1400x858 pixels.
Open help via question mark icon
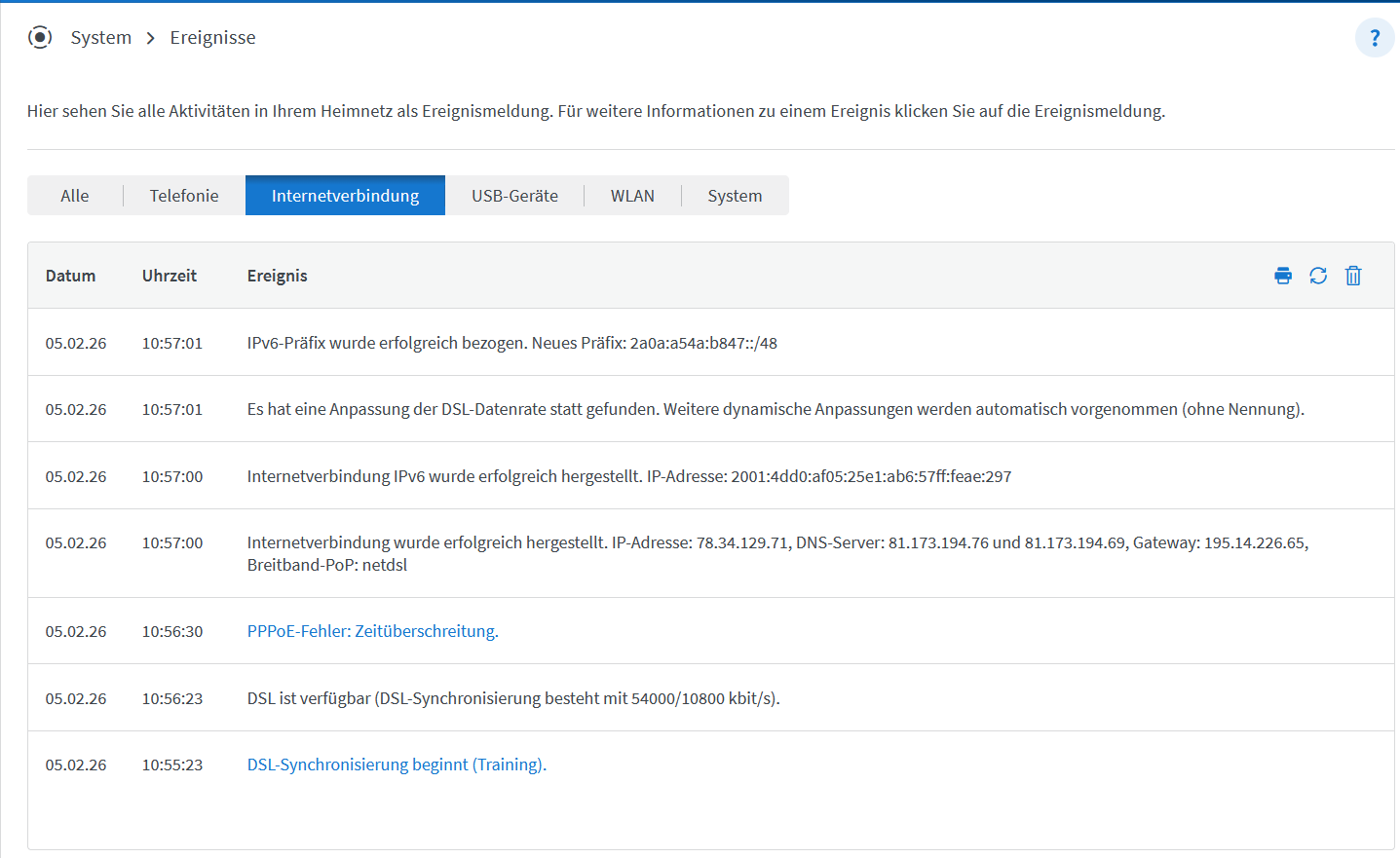[x=1375, y=38]
